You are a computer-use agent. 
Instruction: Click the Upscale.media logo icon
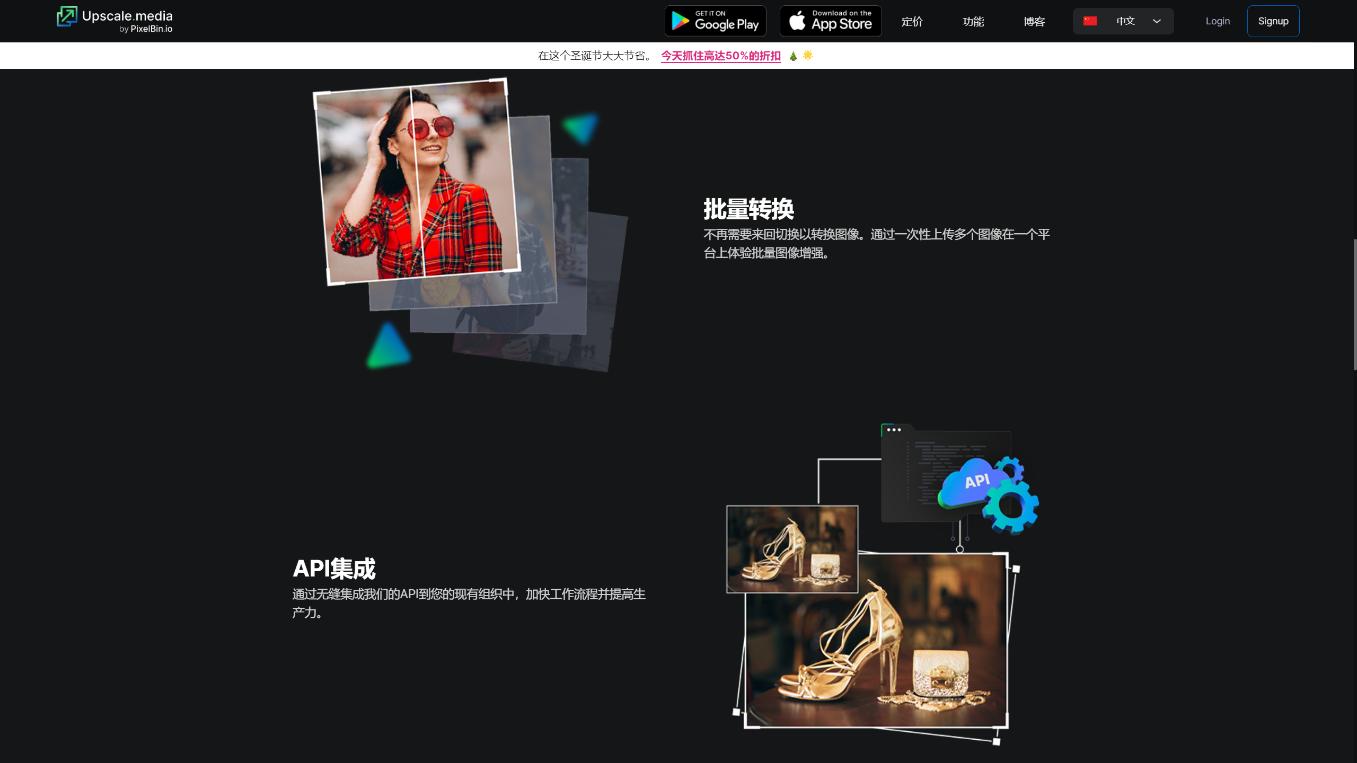coord(67,16)
